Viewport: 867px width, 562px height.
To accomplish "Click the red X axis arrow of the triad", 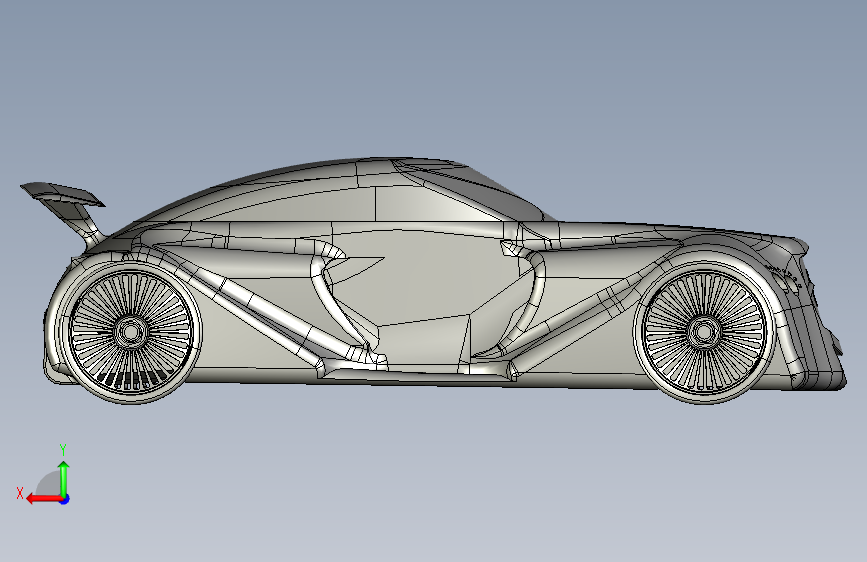I will click(44, 499).
